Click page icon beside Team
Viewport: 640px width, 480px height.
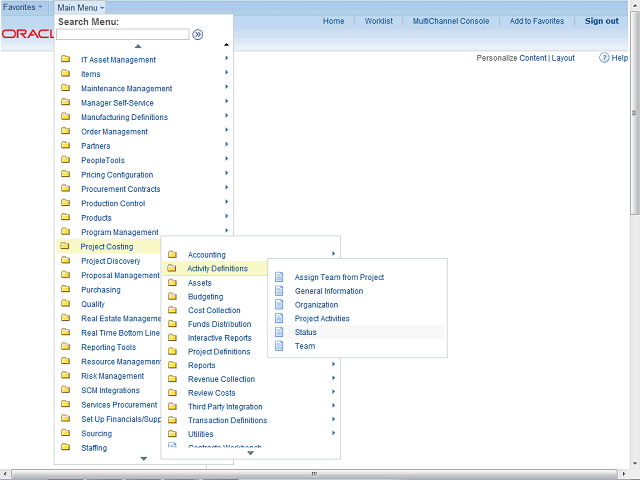pyautogui.click(x=279, y=346)
